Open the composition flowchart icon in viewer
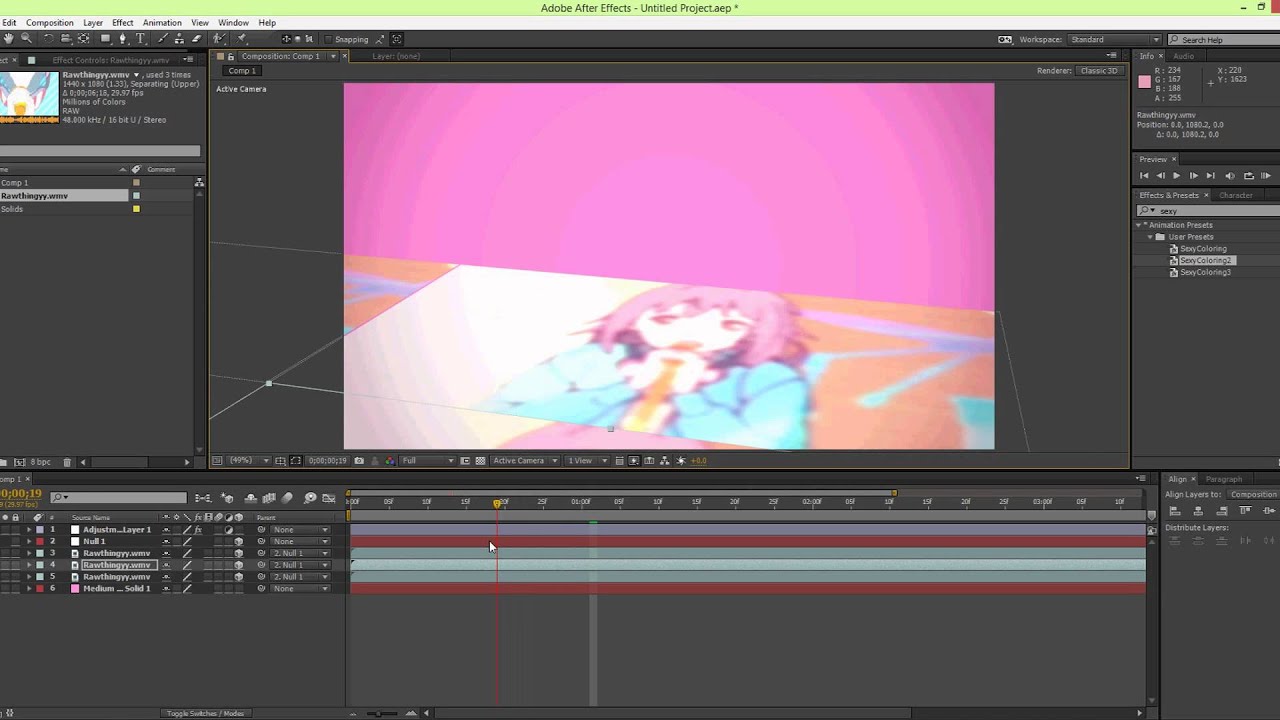 665,461
